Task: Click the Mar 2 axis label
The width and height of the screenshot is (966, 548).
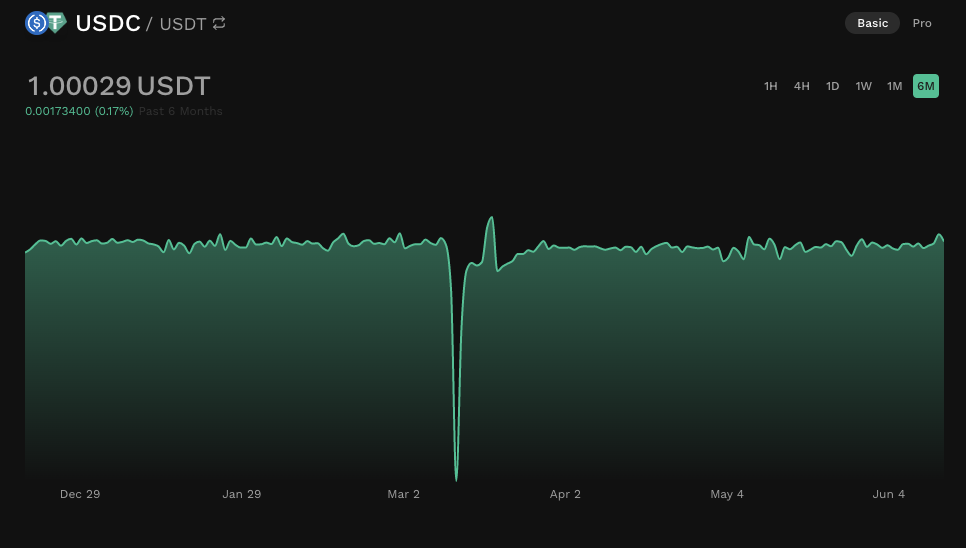Action: 404,494
